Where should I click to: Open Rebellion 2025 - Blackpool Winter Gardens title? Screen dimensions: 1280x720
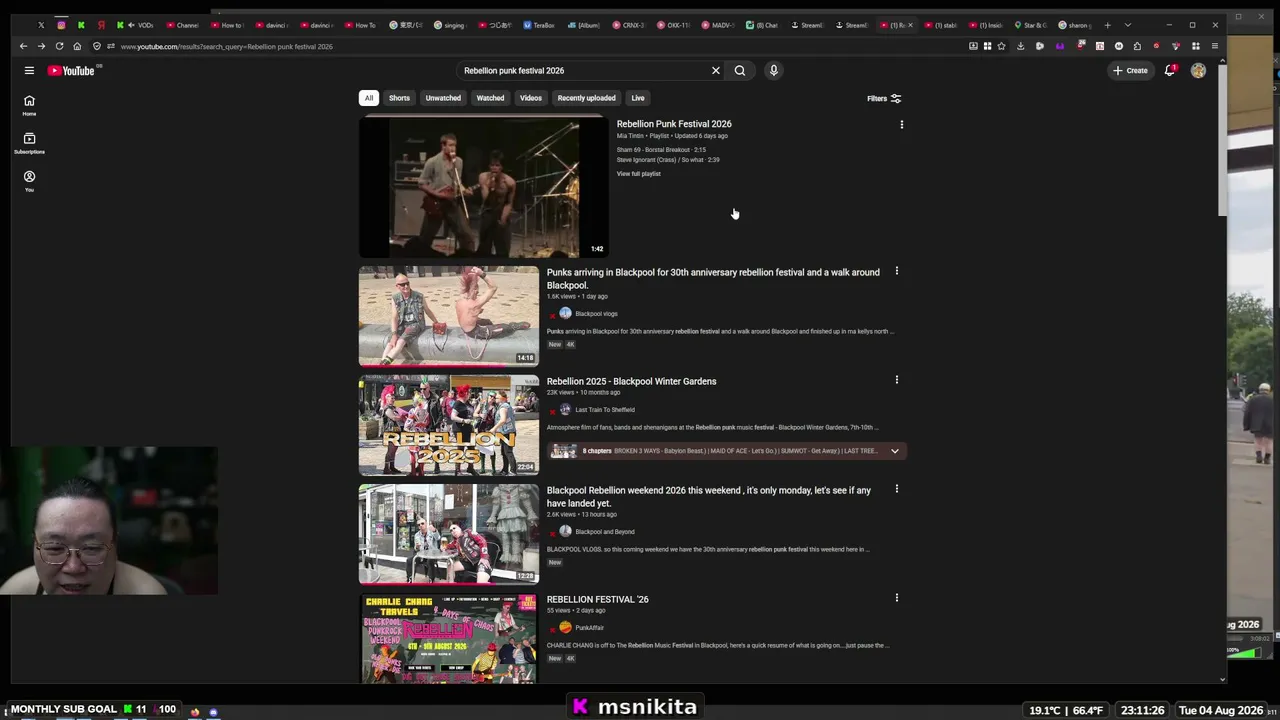pyautogui.click(x=631, y=381)
